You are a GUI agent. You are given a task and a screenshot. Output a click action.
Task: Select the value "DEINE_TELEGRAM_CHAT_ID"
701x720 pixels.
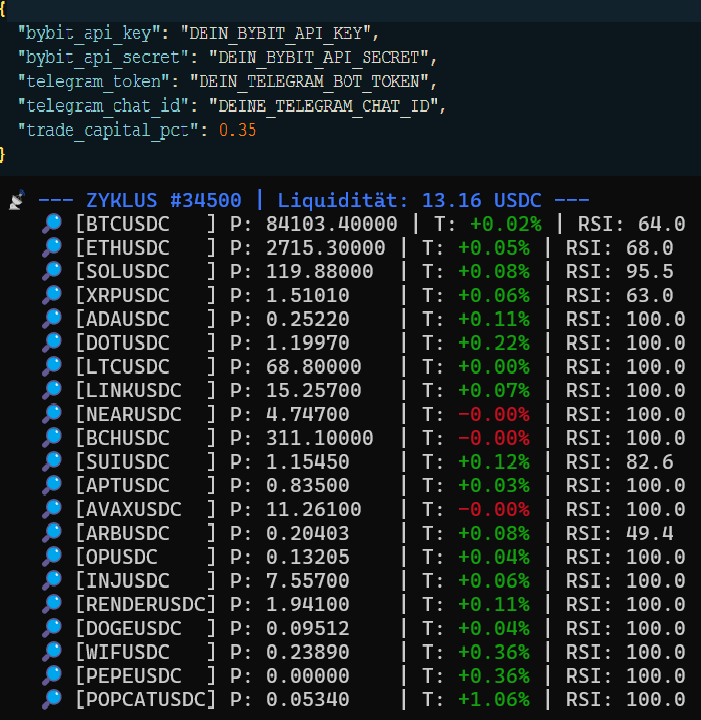click(x=324, y=106)
